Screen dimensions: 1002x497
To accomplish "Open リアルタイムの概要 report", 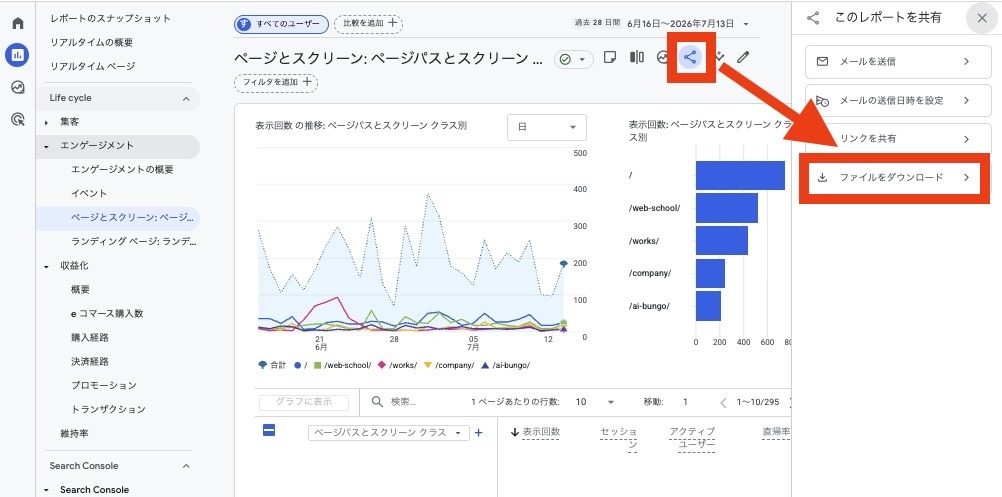I will [x=91, y=42].
